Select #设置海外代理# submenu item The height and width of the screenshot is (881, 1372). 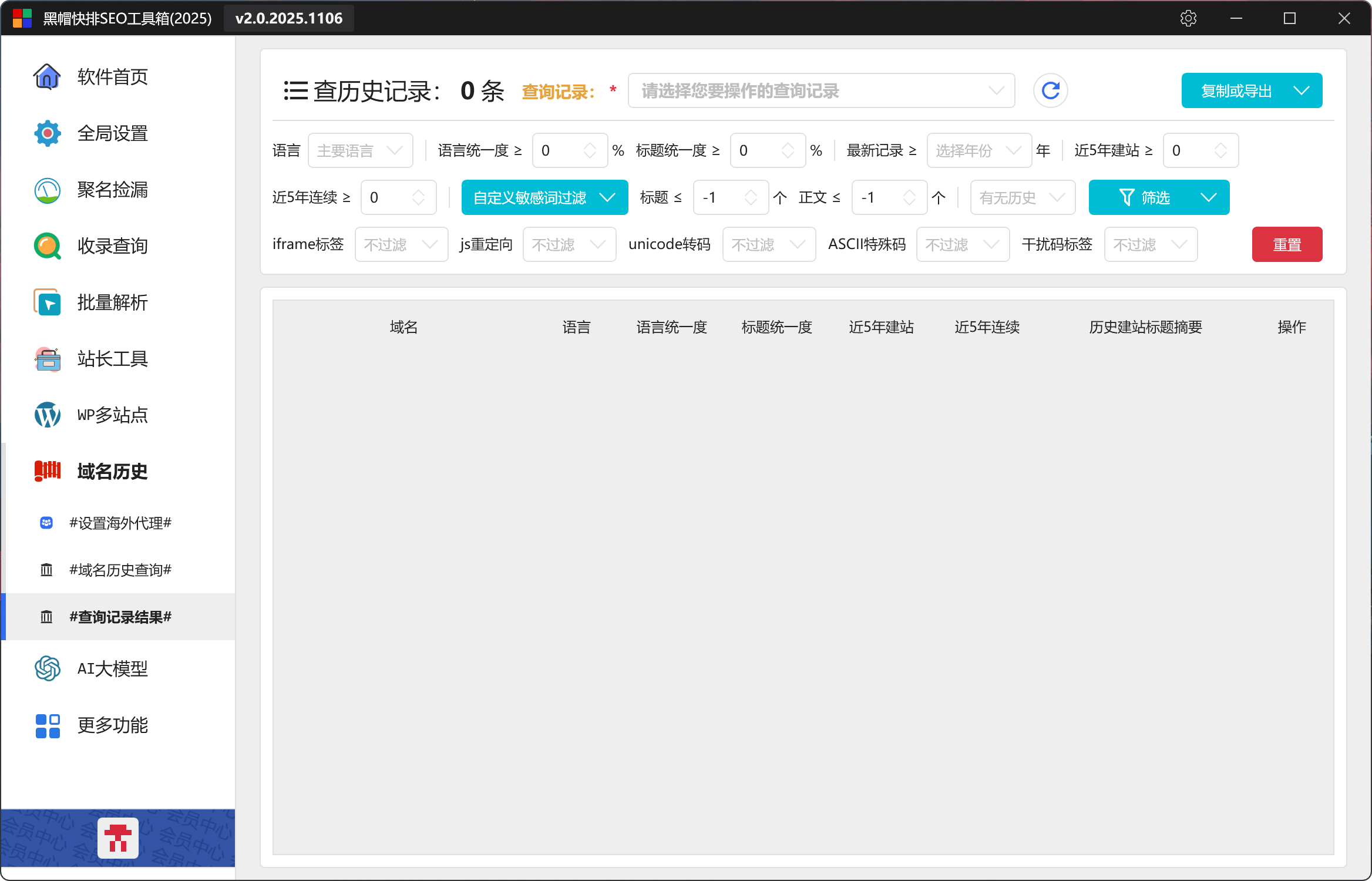click(120, 523)
